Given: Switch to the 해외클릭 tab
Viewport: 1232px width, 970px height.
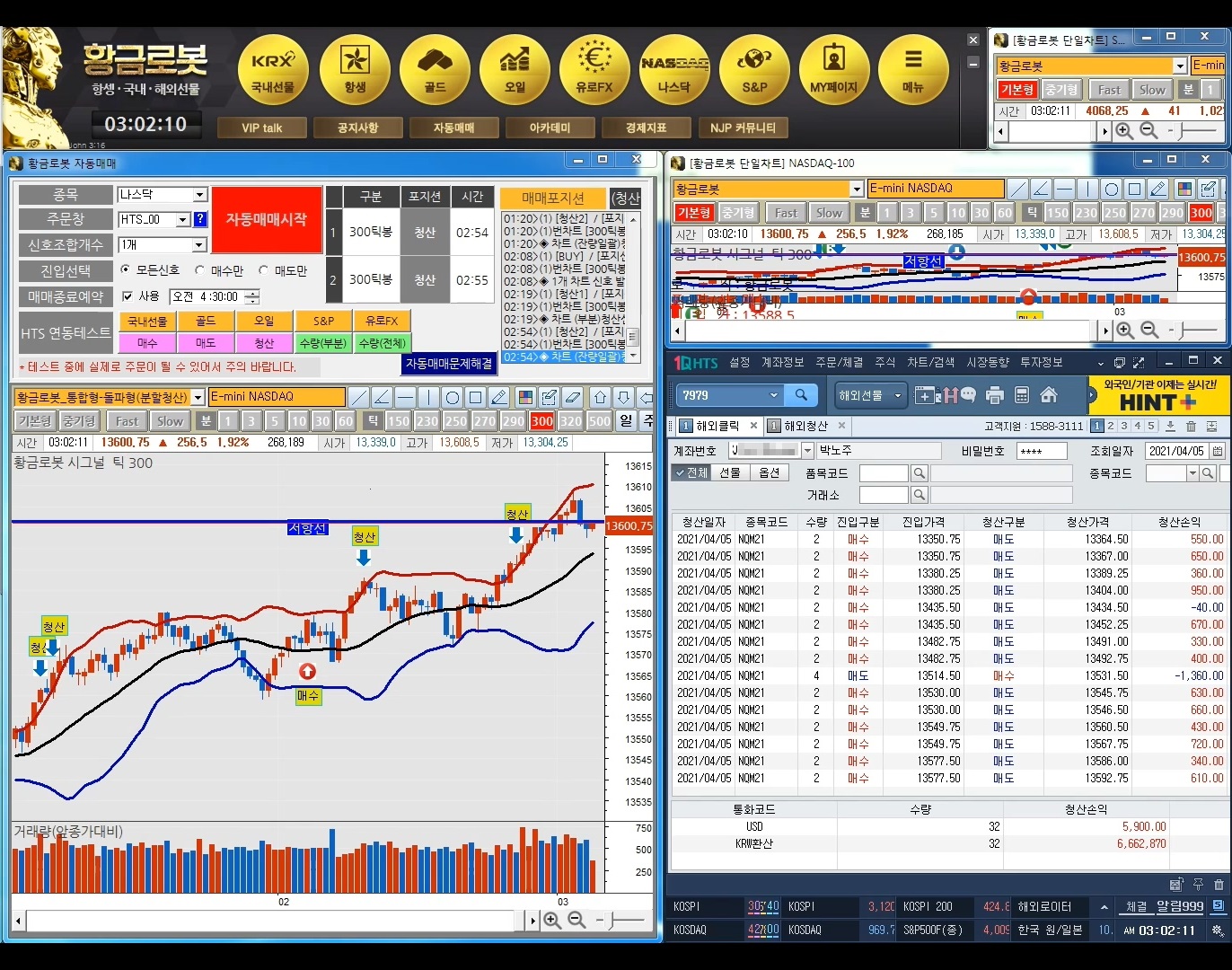Looking at the screenshot, I should pyautogui.click(x=717, y=426).
